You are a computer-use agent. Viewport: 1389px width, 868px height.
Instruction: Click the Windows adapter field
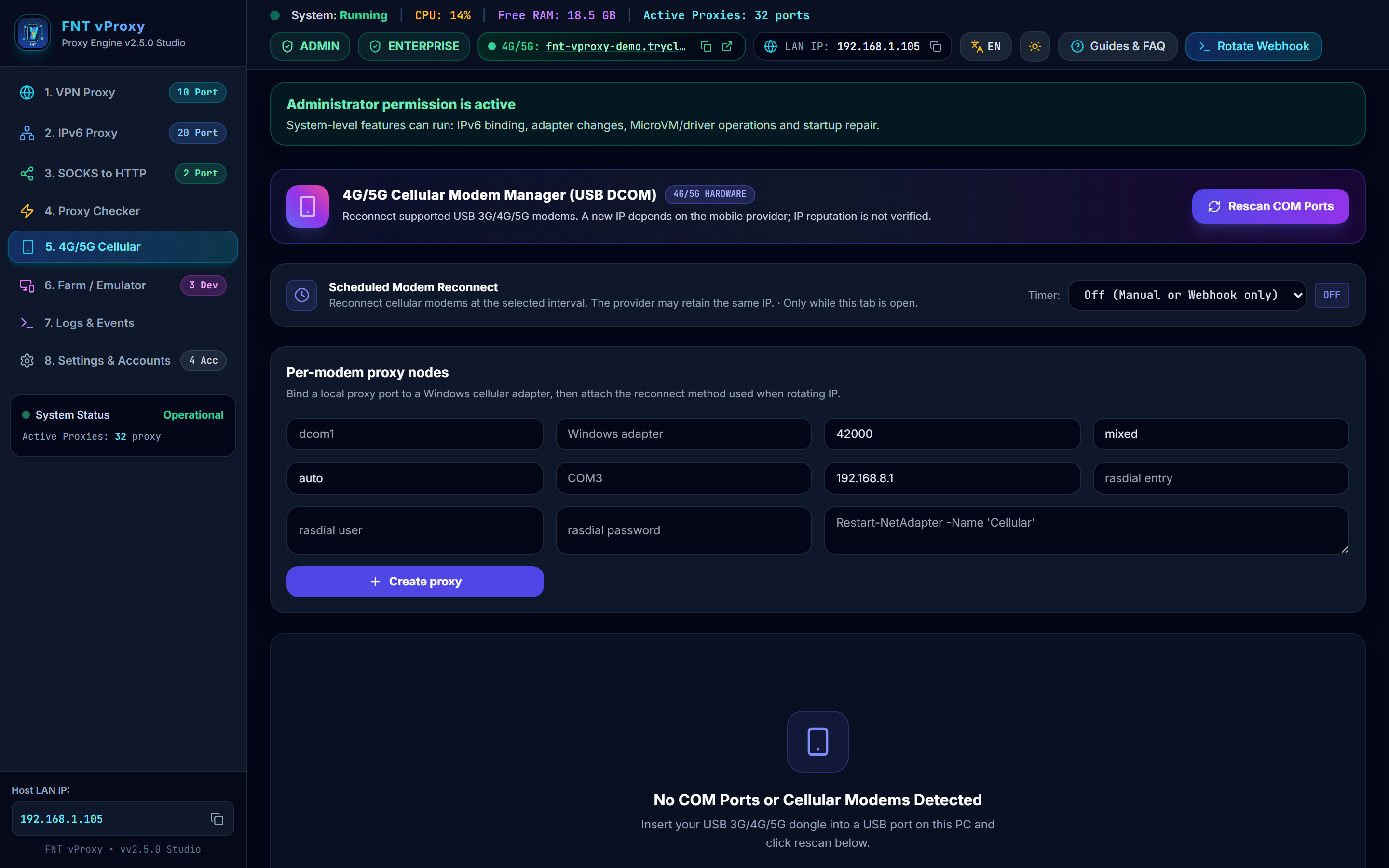point(683,434)
